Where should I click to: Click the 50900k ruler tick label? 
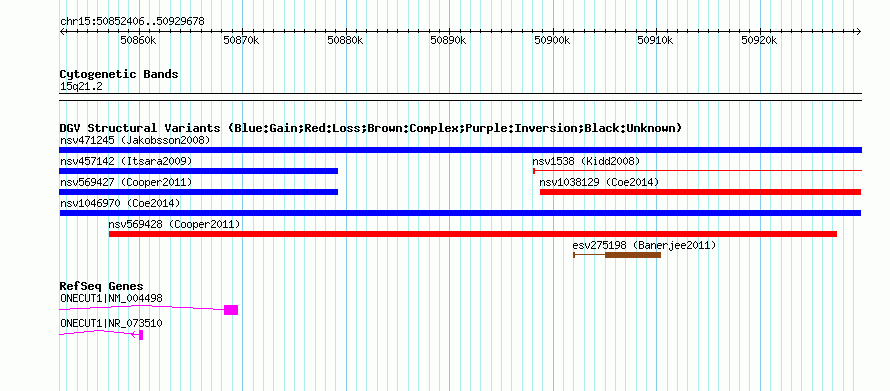coord(553,40)
